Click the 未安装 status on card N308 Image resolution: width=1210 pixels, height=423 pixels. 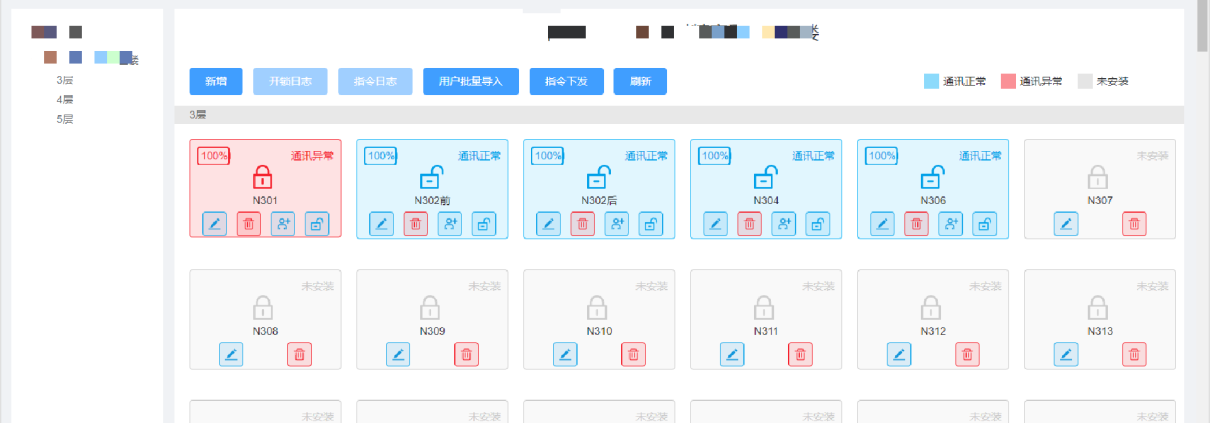318,286
